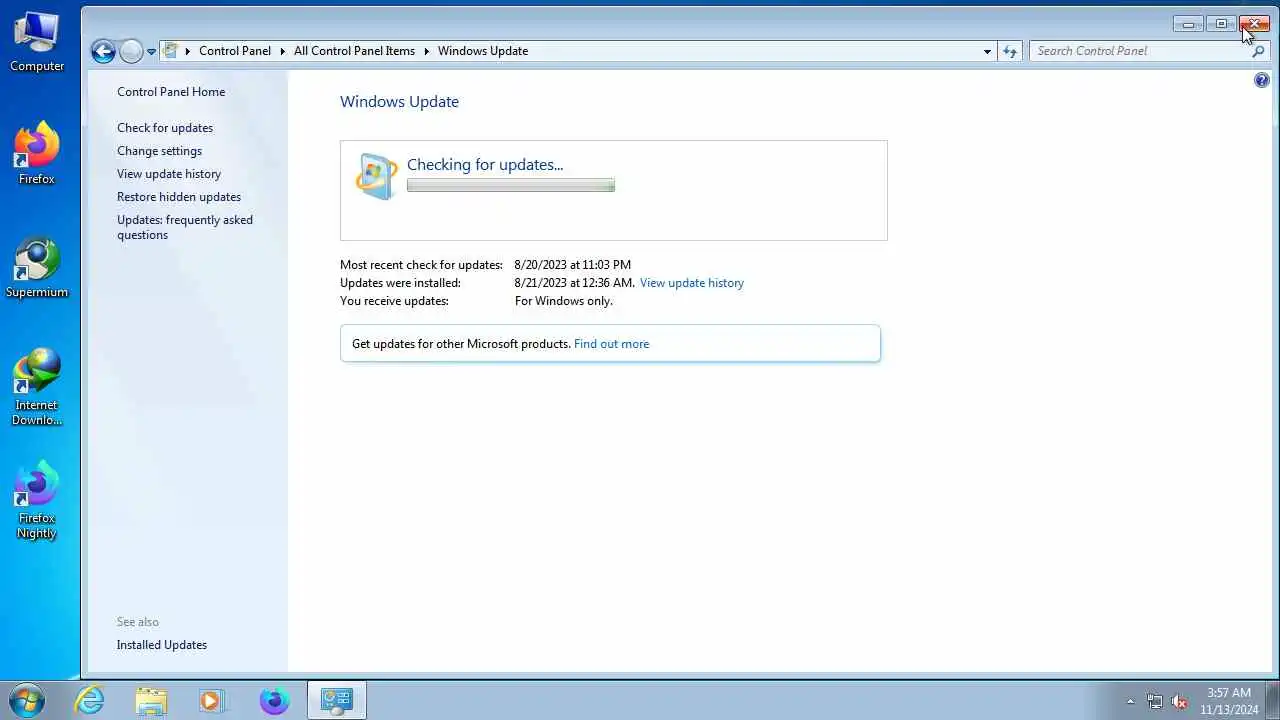1280x720 pixels.
Task: Click Check for updates in sidebar
Action: tap(165, 128)
